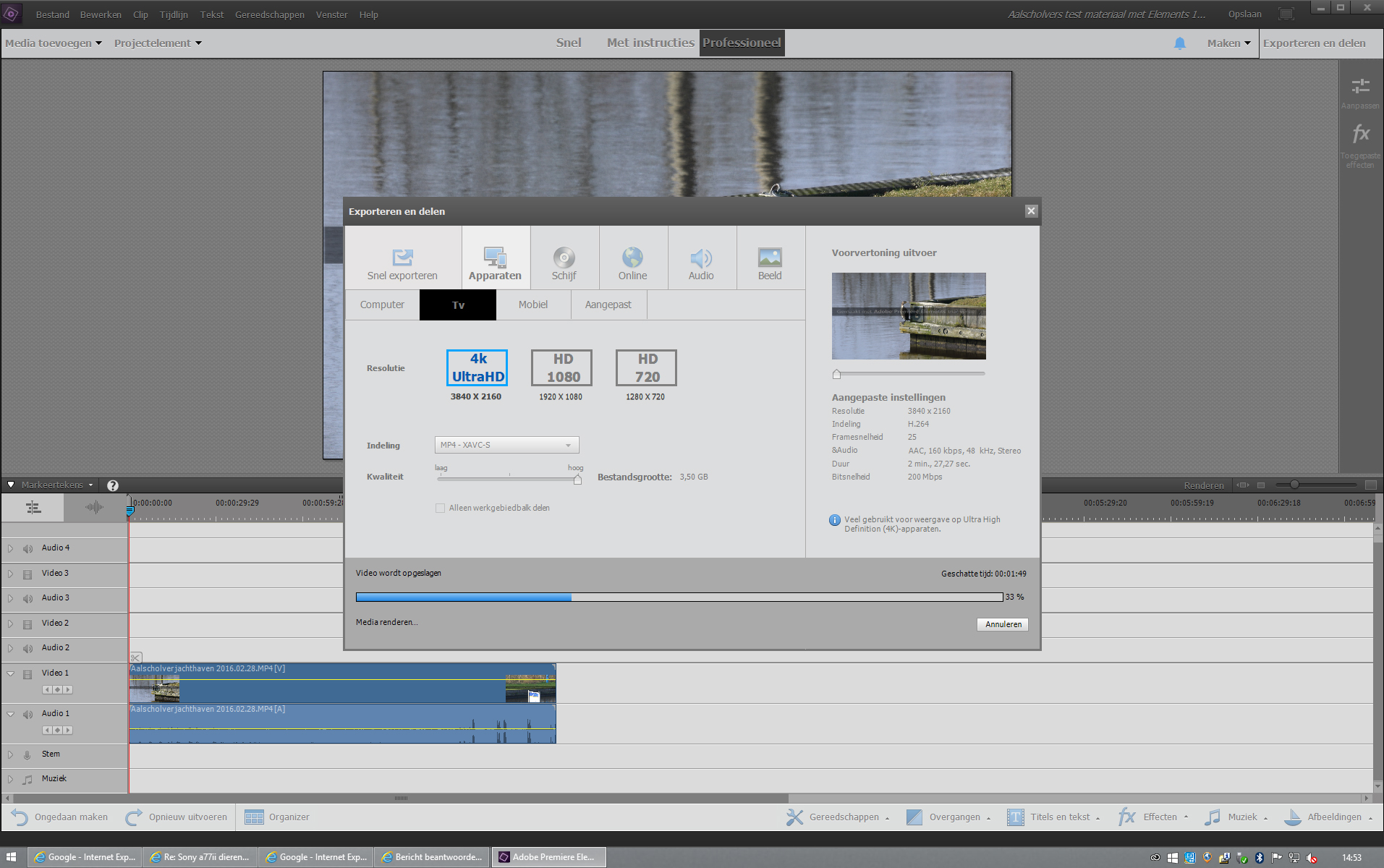Click the Annuleren button to cancel rendering
The width and height of the screenshot is (1384, 868).
click(1003, 624)
